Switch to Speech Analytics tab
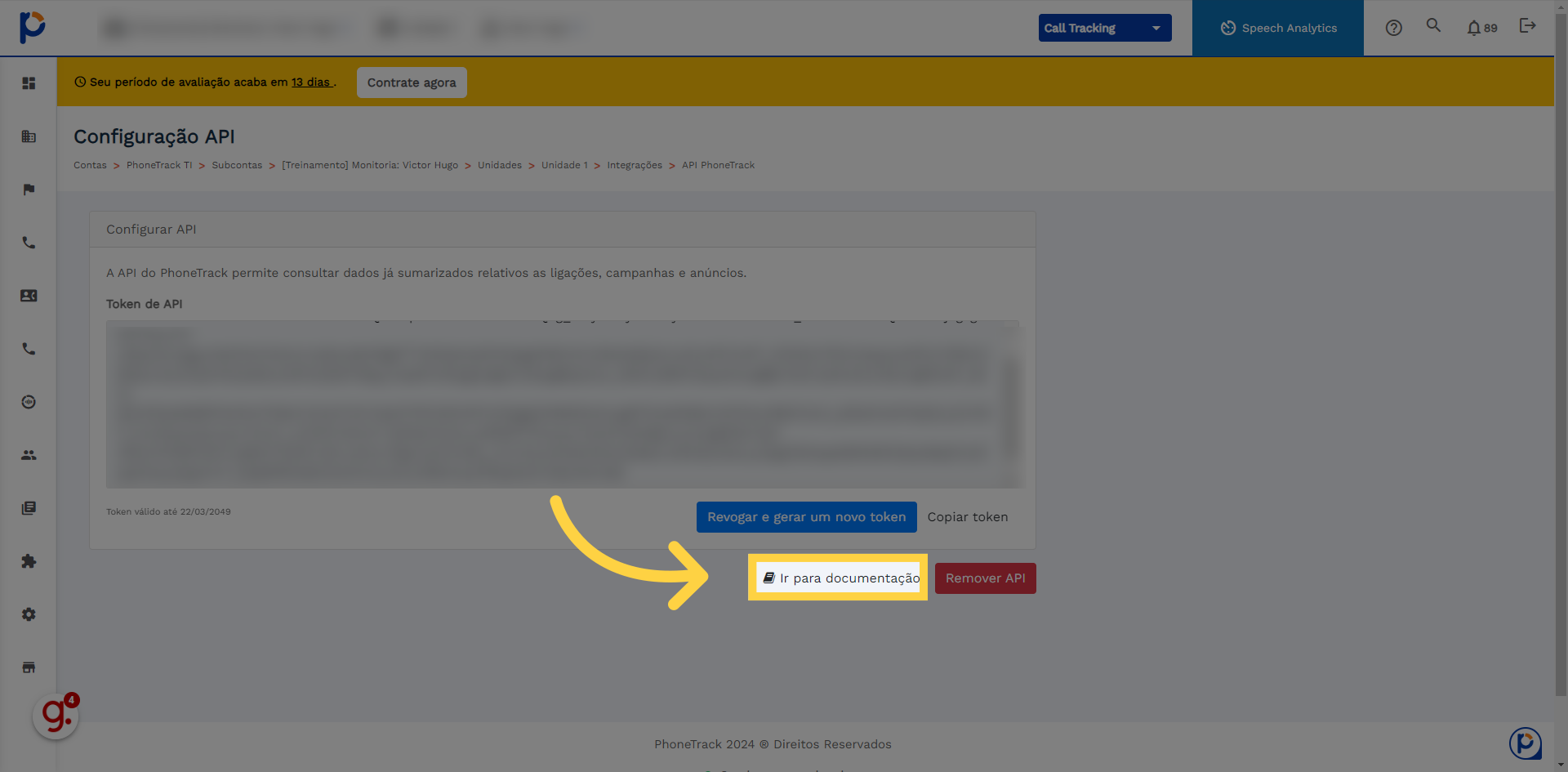The height and width of the screenshot is (772, 1568). pyautogui.click(x=1278, y=28)
